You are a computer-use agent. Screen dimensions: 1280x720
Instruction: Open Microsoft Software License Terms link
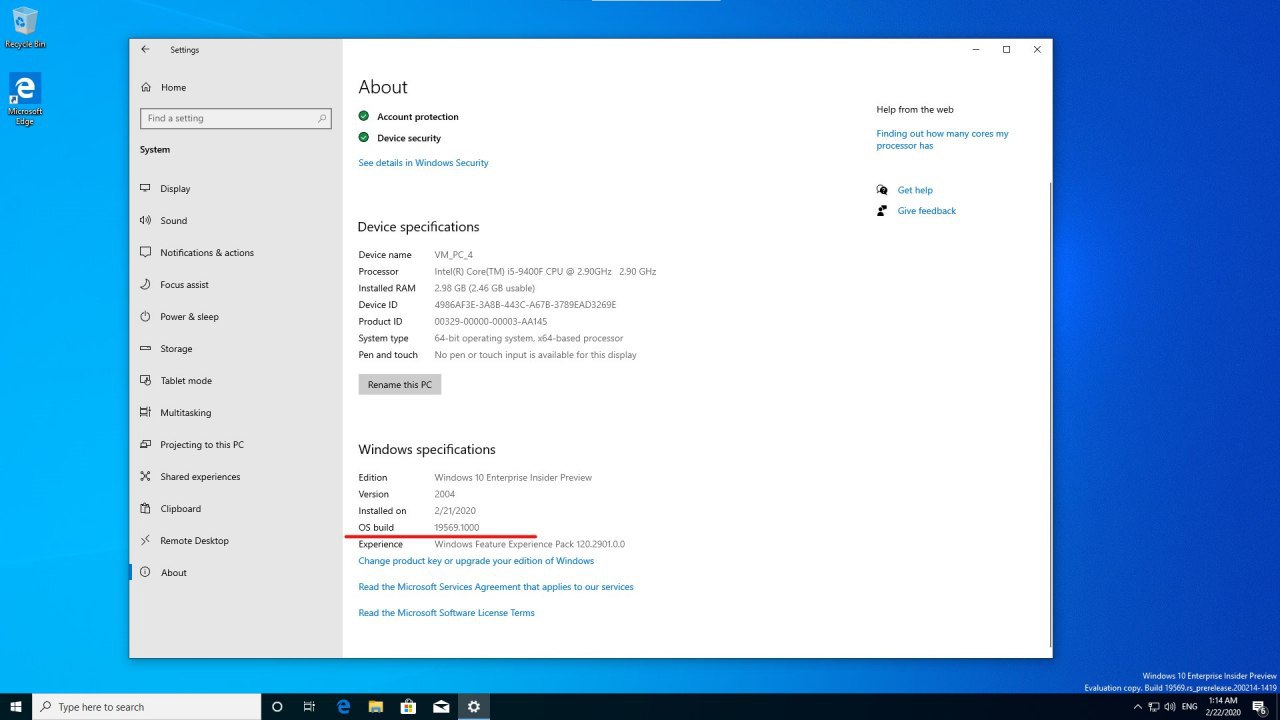coord(446,613)
